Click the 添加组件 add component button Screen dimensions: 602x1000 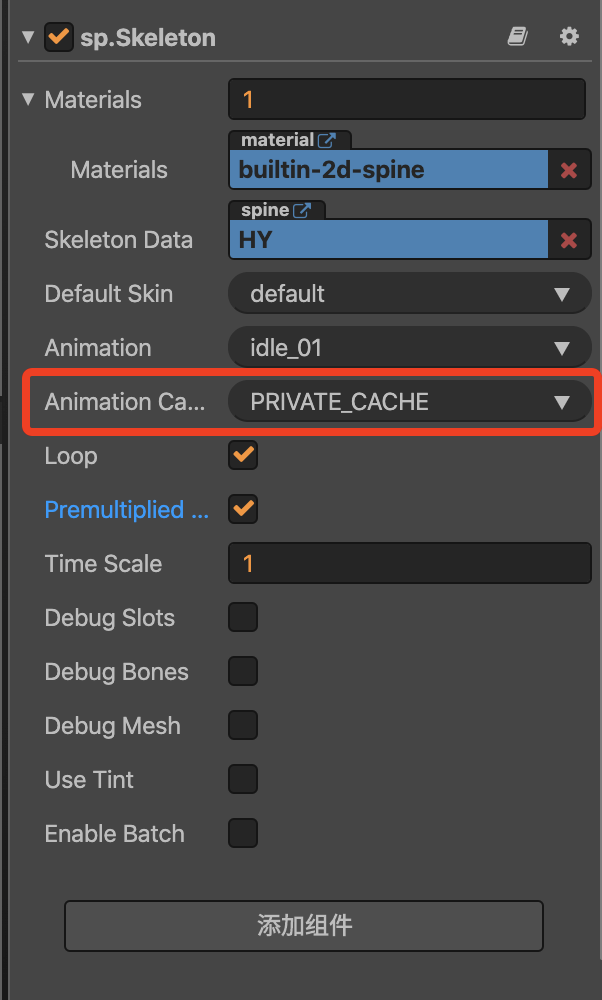[304, 925]
